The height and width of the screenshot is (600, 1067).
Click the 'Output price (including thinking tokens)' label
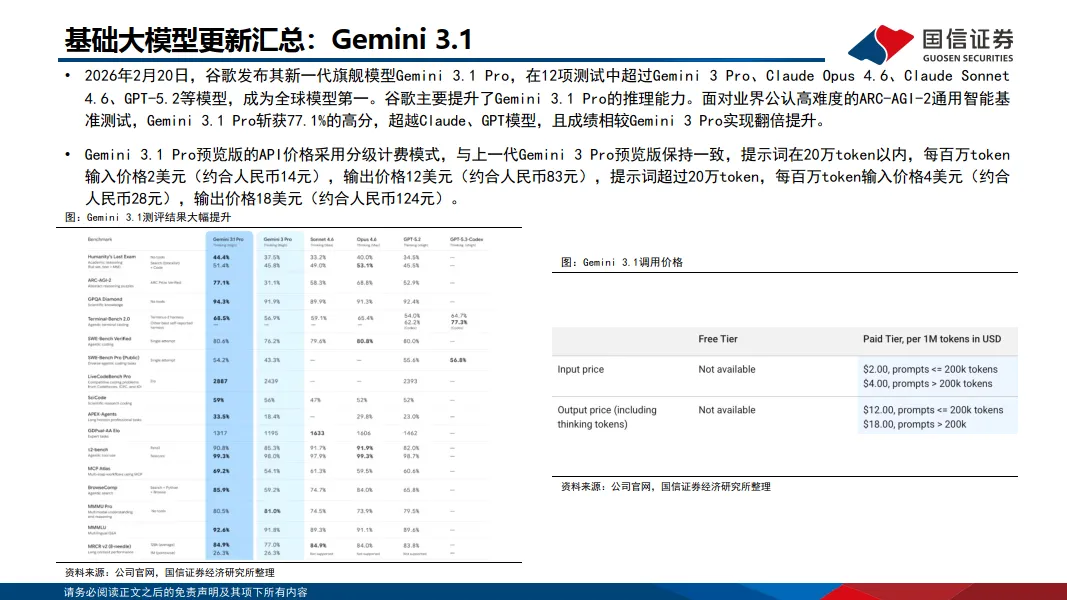click(607, 417)
